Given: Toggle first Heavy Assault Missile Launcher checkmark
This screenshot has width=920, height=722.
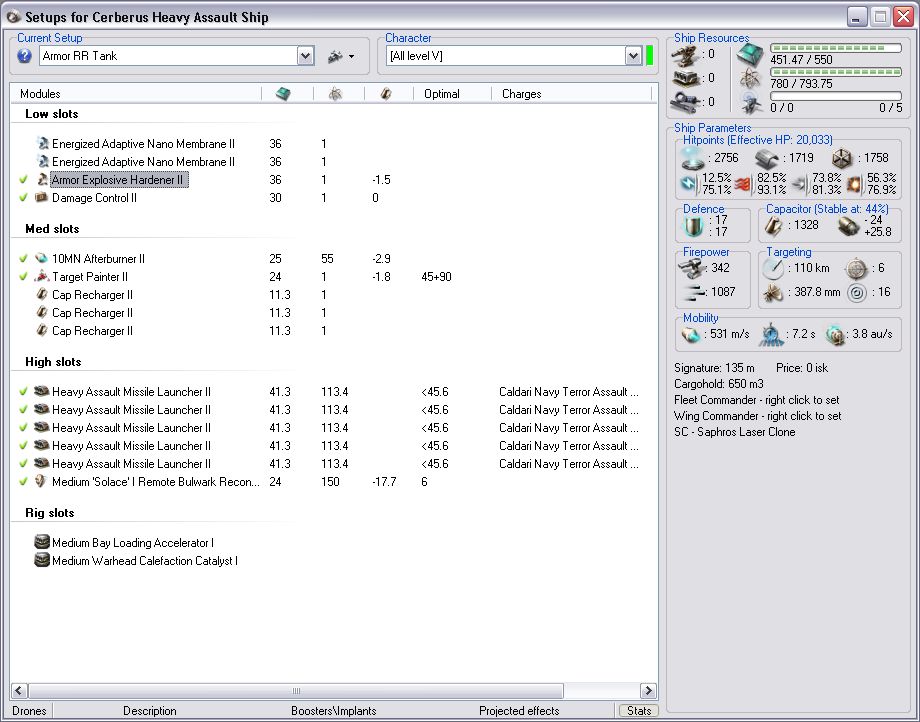Looking at the screenshot, I should [23, 392].
